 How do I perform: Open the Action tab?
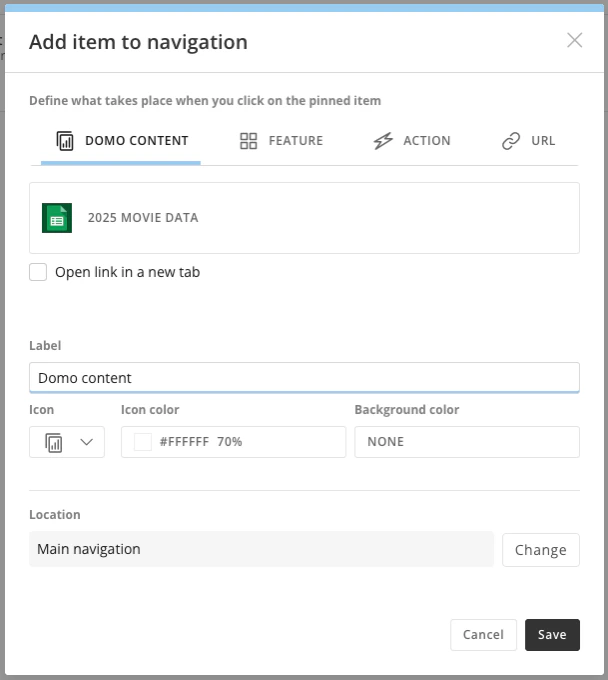[x=412, y=141]
